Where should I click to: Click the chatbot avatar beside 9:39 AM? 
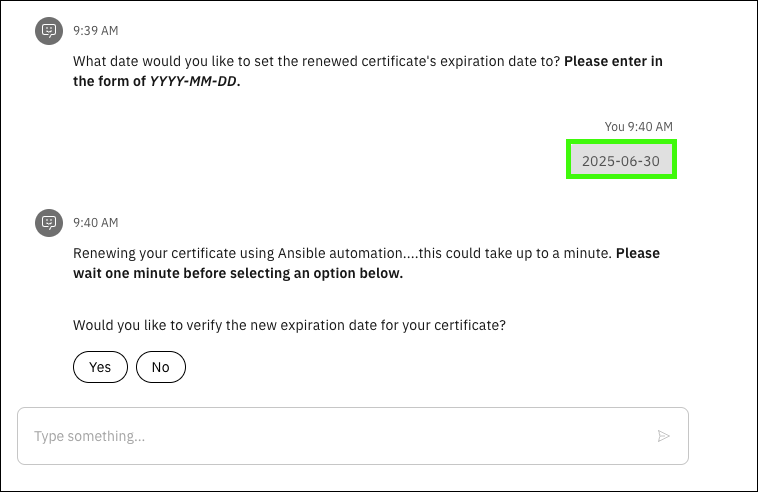[x=49, y=31]
